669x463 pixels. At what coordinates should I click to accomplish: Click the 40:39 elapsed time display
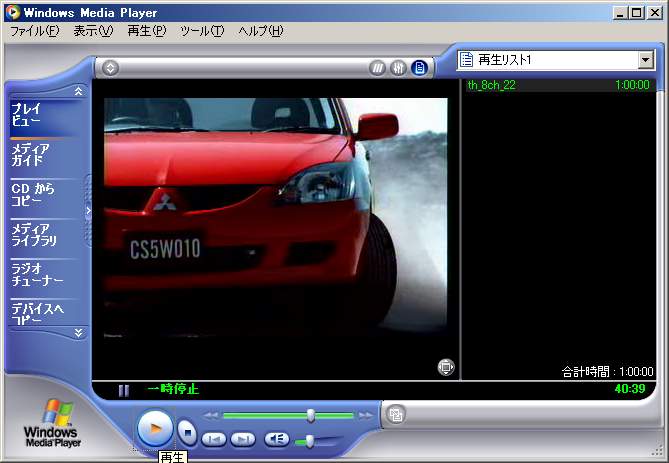coord(630,389)
